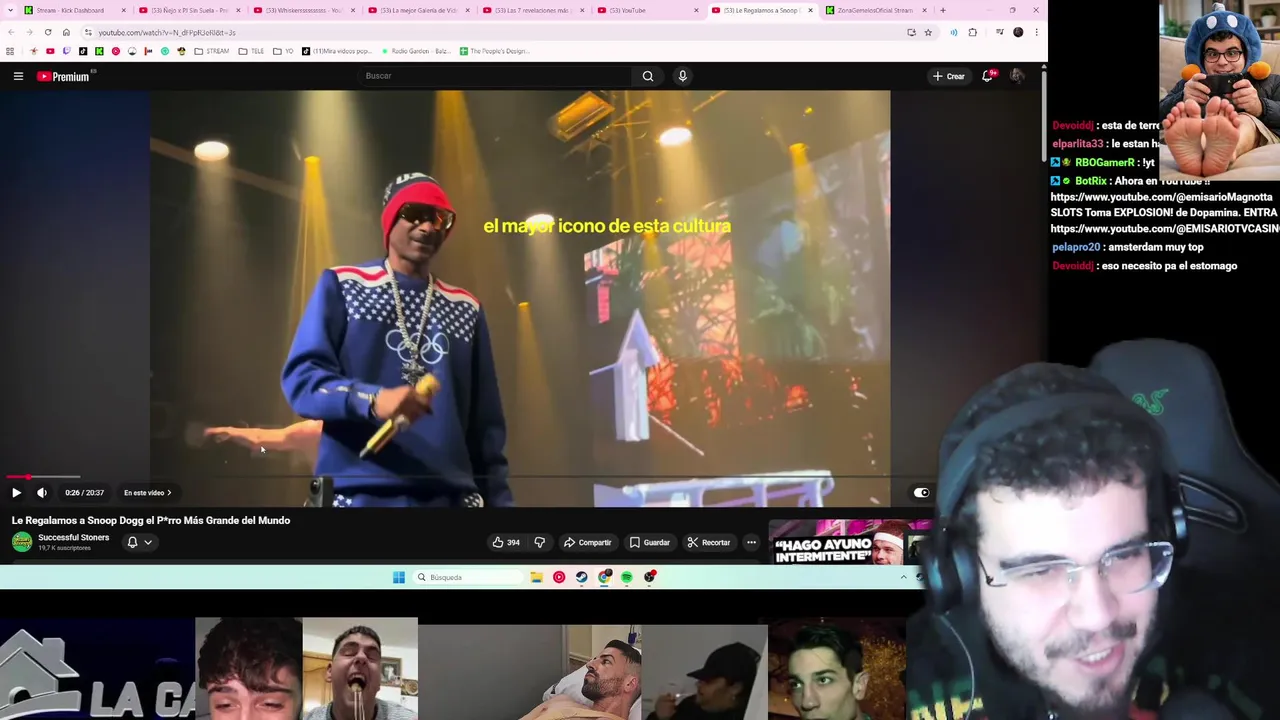
Task: Focus the Buscar search field
Action: click(495, 76)
